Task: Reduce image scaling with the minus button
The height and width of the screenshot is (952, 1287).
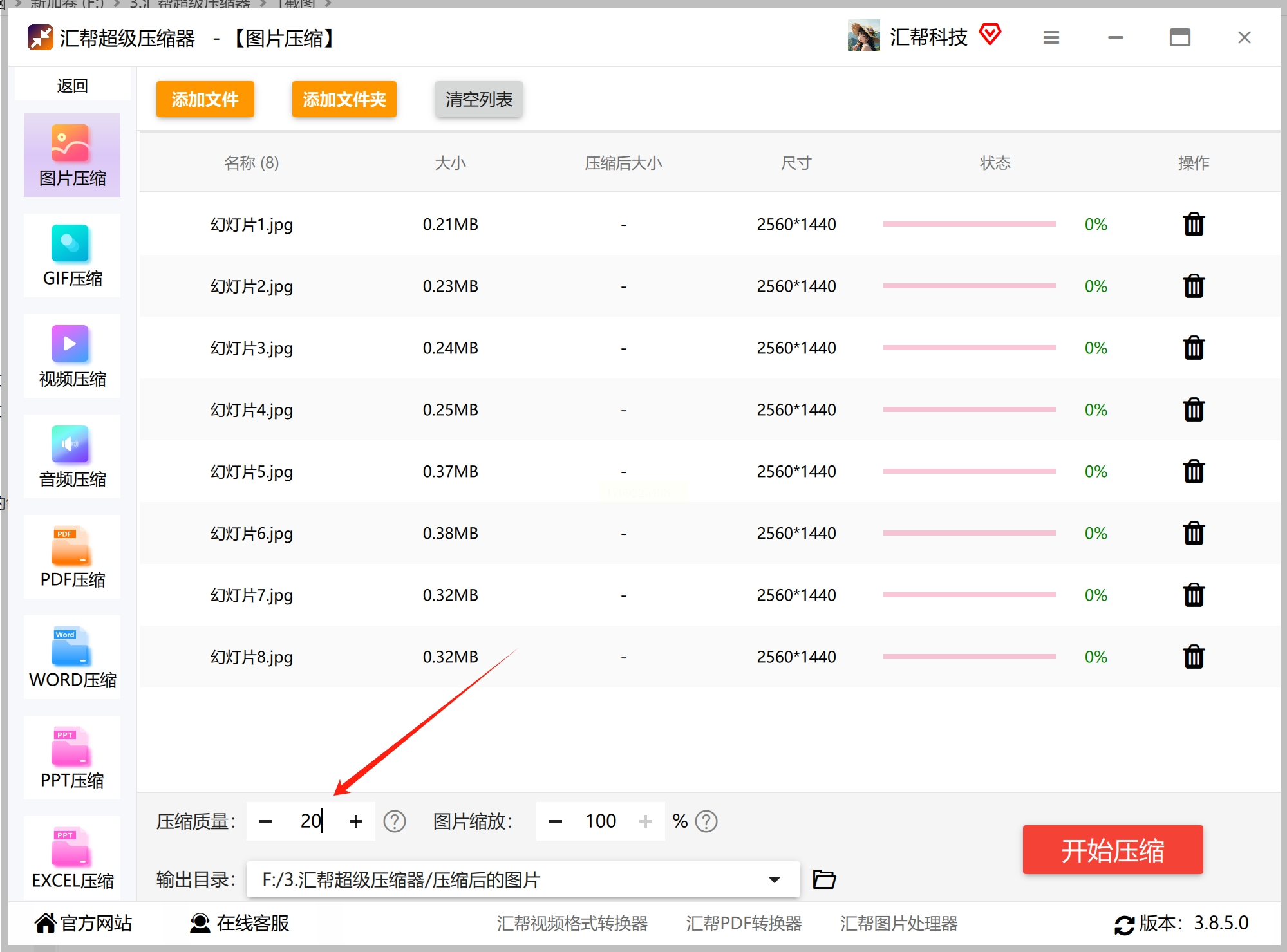Action: 556,821
